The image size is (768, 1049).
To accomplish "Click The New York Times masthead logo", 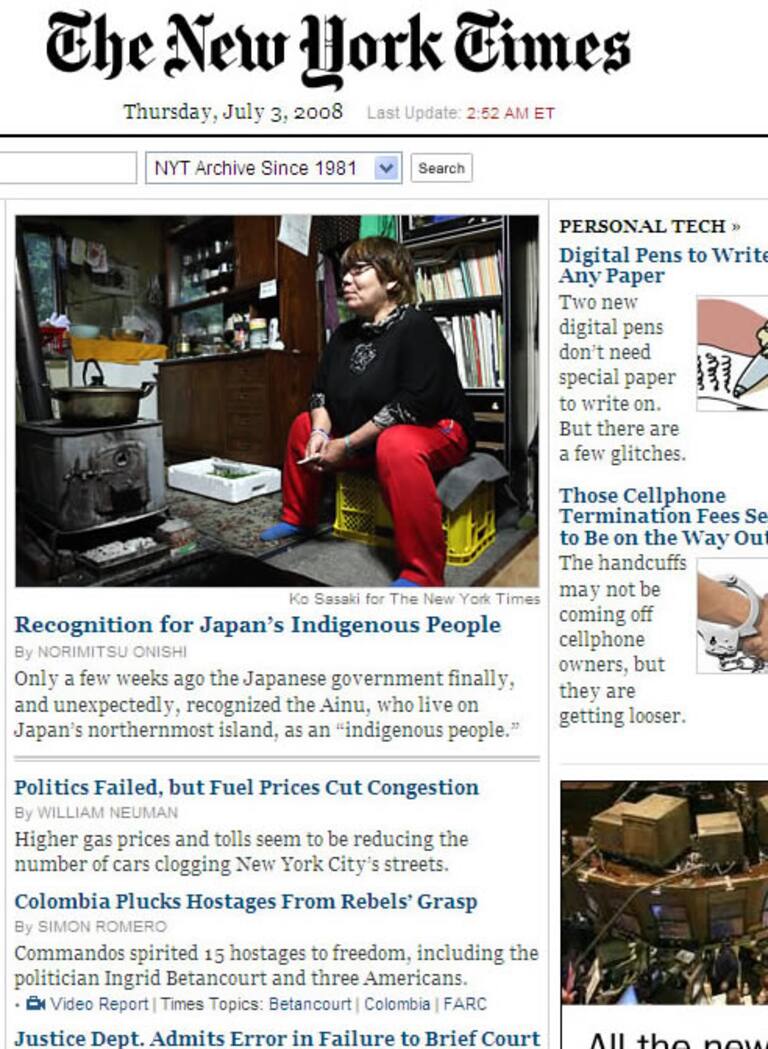I will 339,47.
